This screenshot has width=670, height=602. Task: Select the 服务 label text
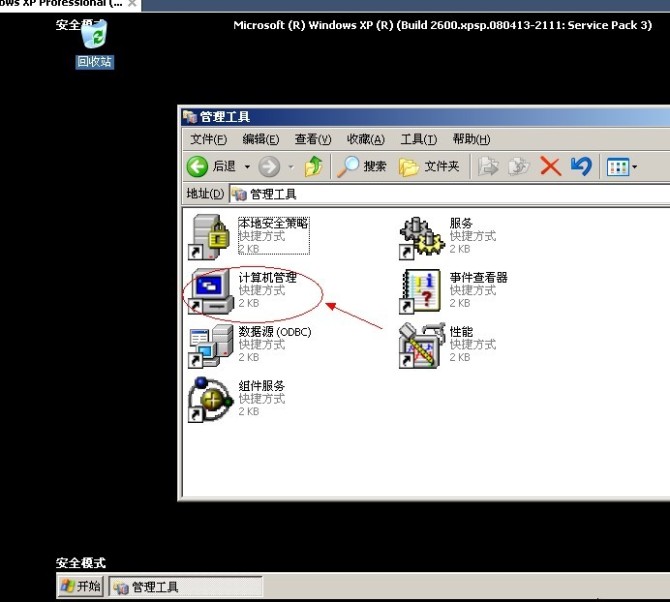tap(461, 223)
